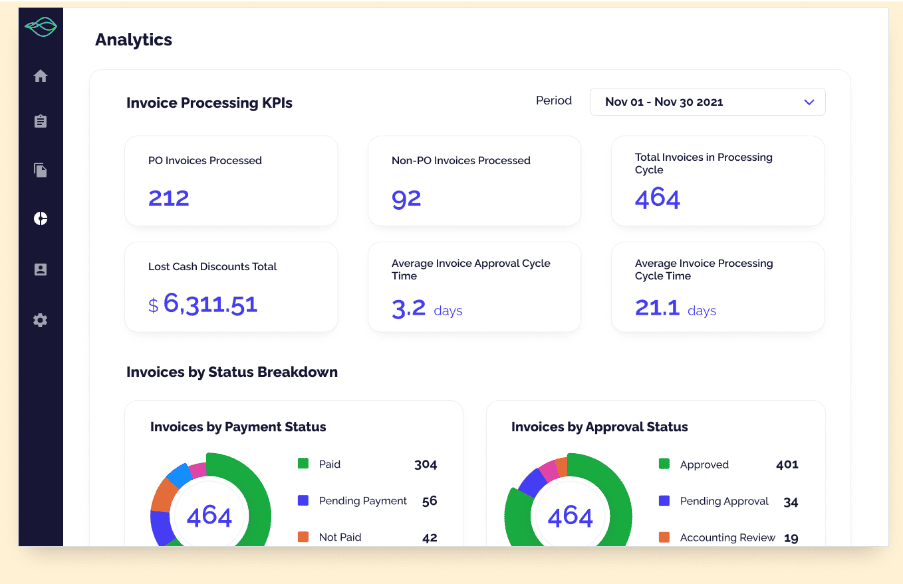The image size is (903, 584).
Task: Click the green Approved legend swatch
Action: tap(664, 464)
